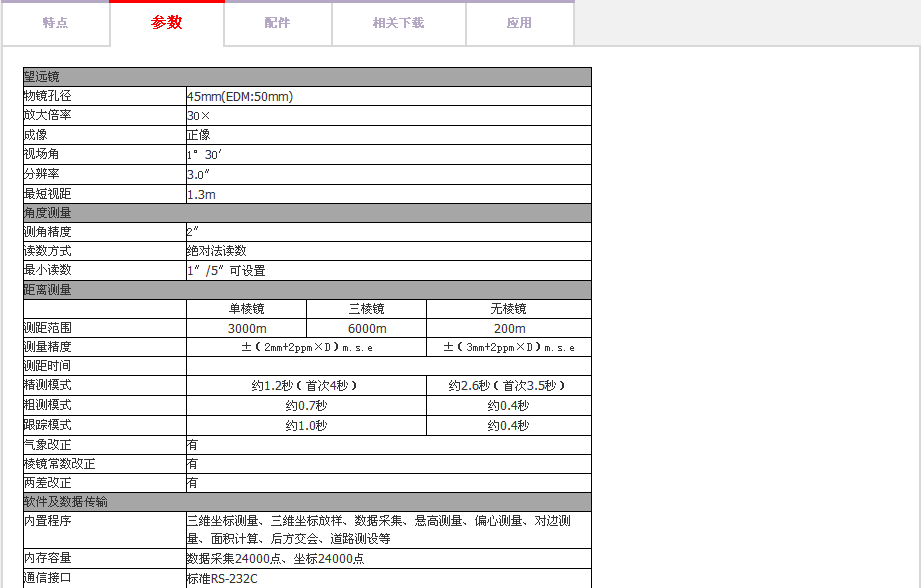The width and height of the screenshot is (921, 588).
Task: Click the 3000m range cell
Action: [246, 329]
